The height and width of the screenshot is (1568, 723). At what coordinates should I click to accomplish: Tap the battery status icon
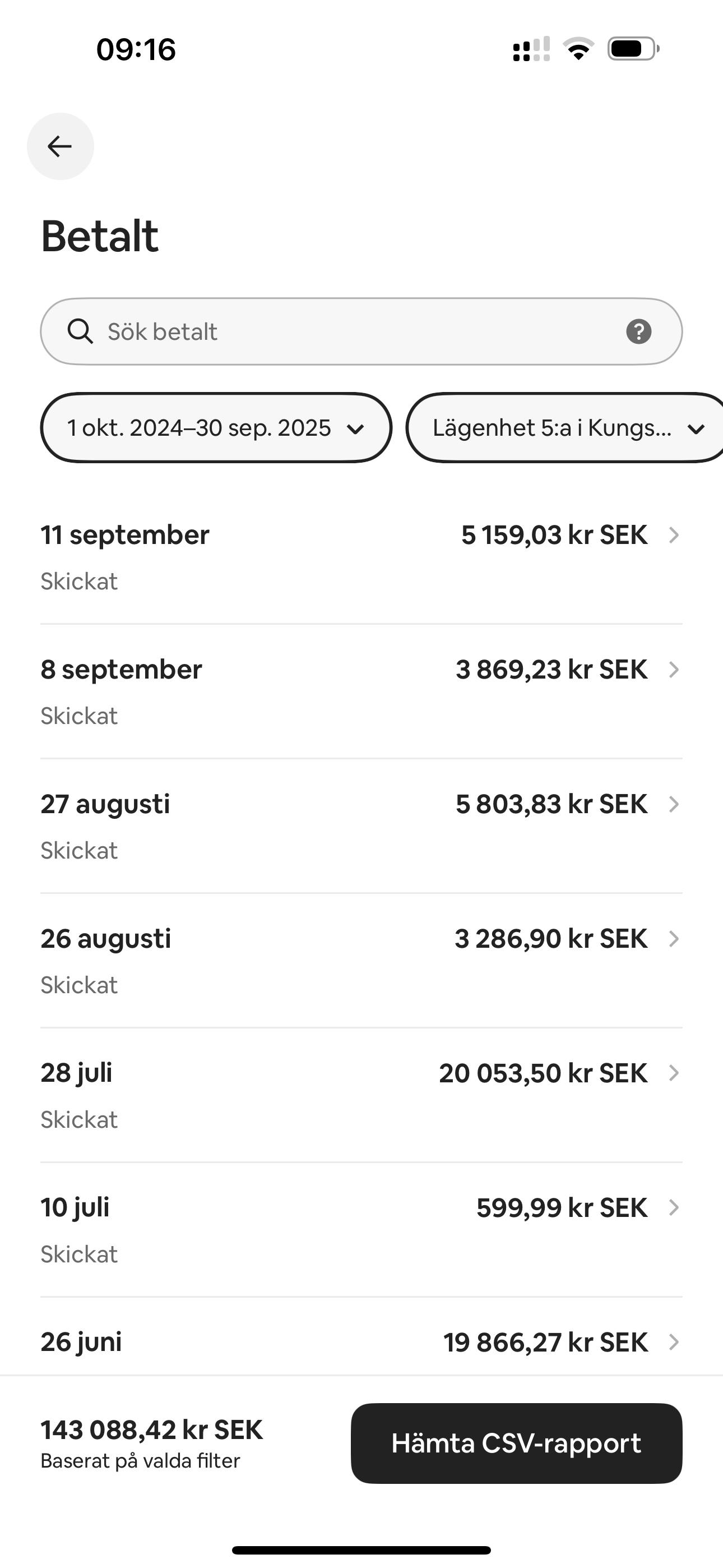633,49
